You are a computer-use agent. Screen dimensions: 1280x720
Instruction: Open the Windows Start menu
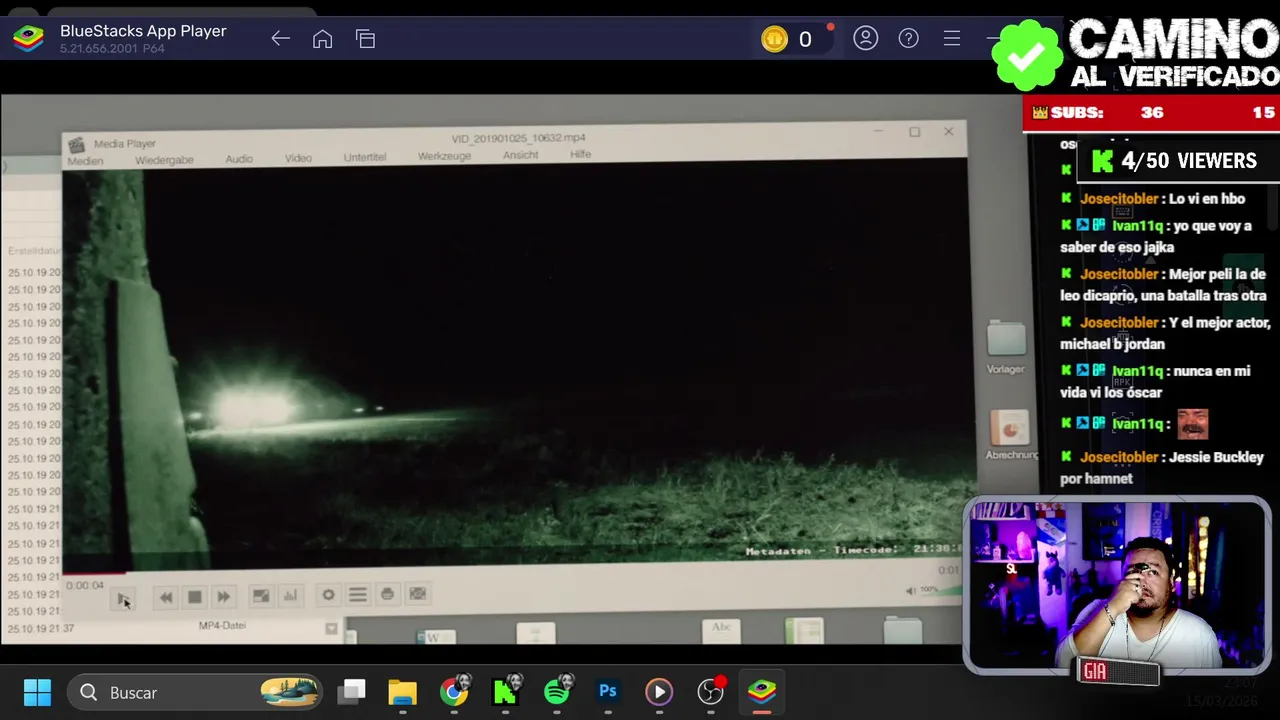click(37, 692)
